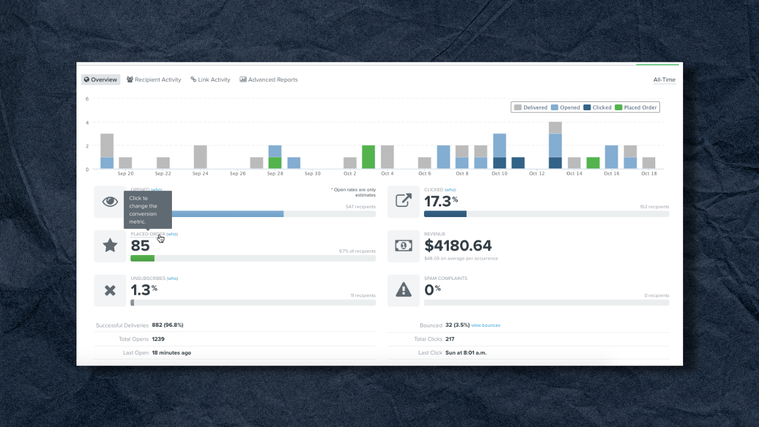Change the Placed Order conversion metric
This screenshot has height=427, width=759.
(x=148, y=234)
